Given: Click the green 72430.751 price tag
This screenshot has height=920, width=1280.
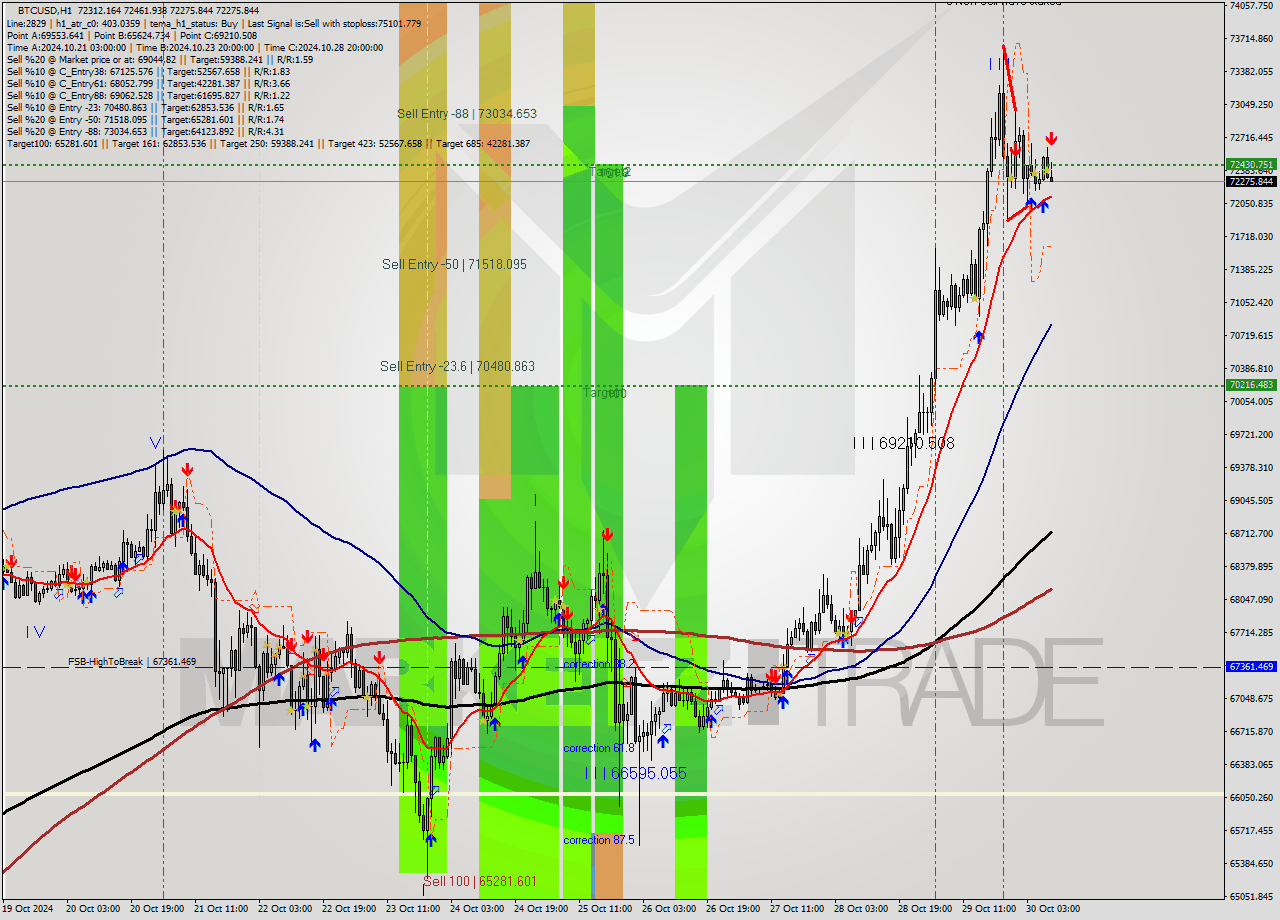Looking at the screenshot, I should [1251, 164].
